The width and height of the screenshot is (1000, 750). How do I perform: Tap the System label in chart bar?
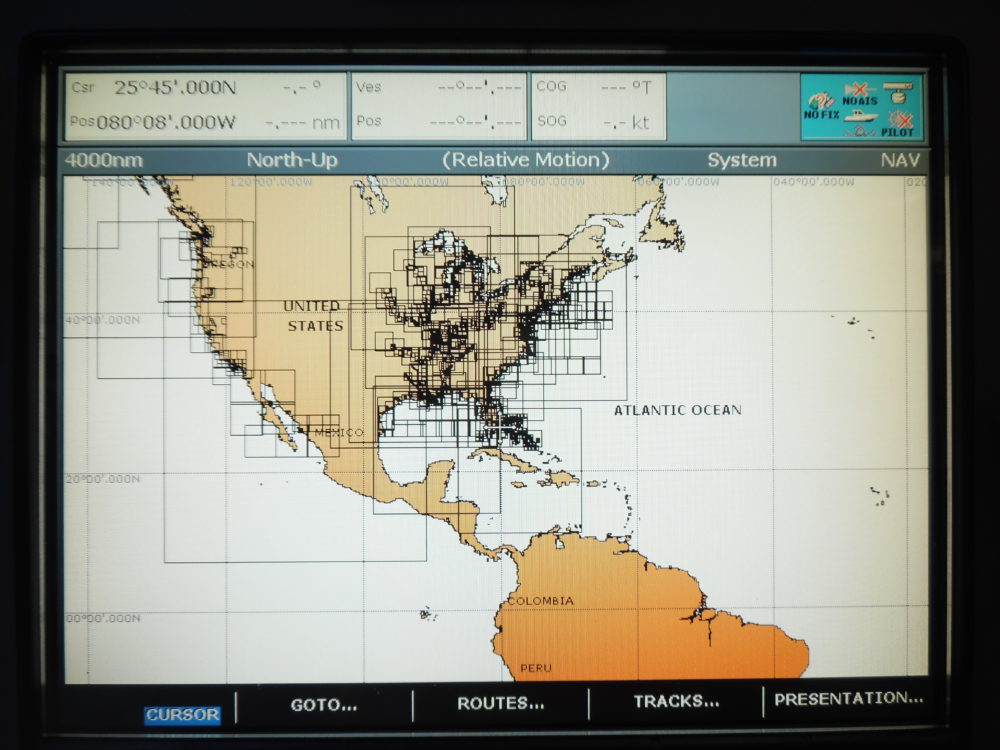[741, 160]
